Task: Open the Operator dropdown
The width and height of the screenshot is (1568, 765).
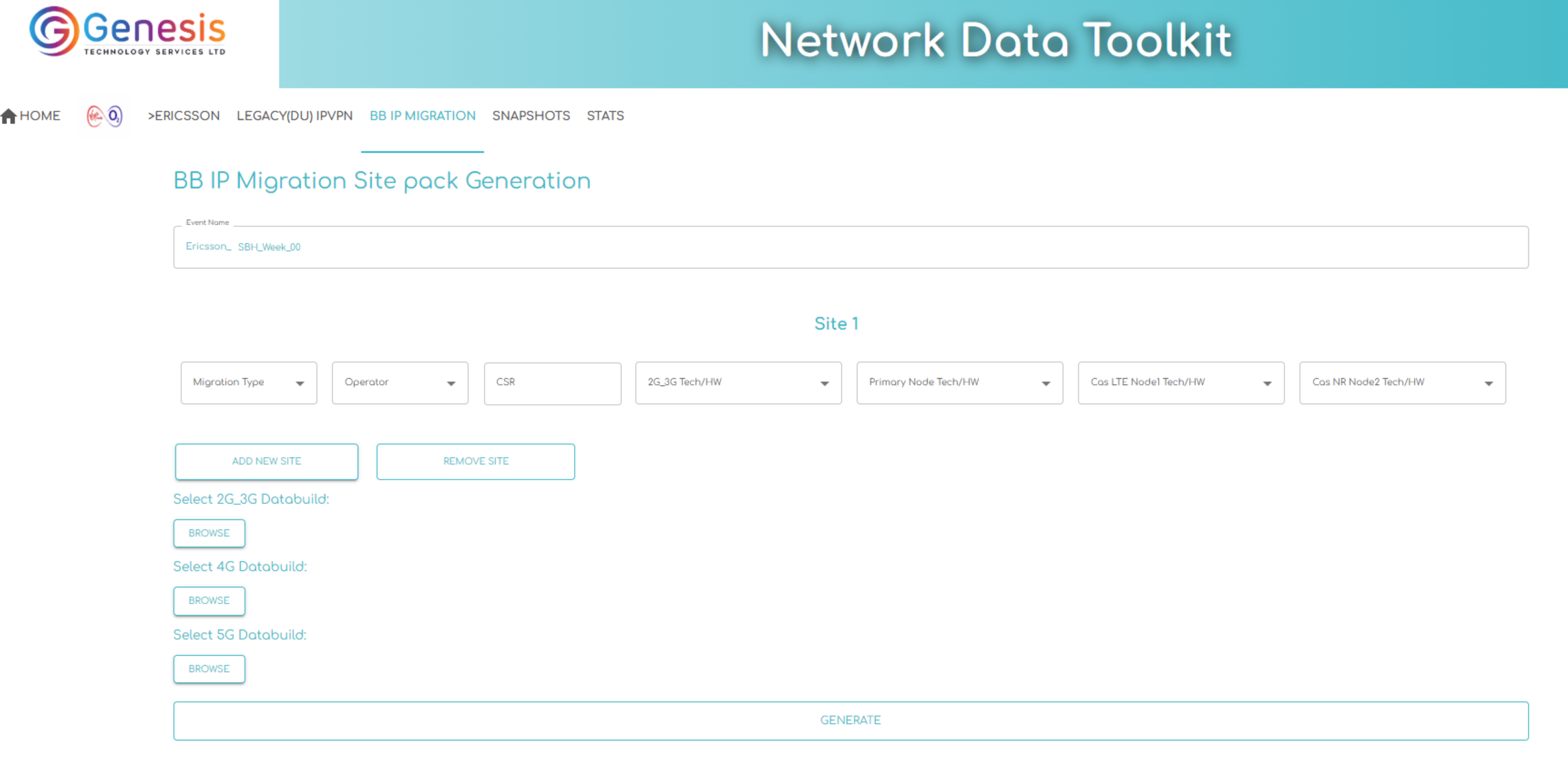Action: click(x=399, y=383)
